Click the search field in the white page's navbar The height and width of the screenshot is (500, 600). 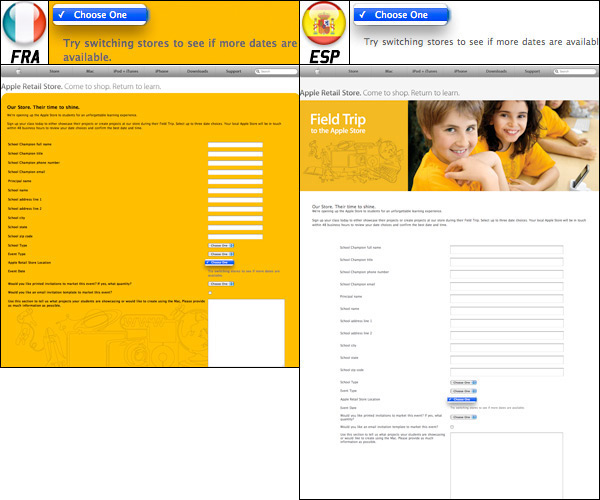pos(577,73)
